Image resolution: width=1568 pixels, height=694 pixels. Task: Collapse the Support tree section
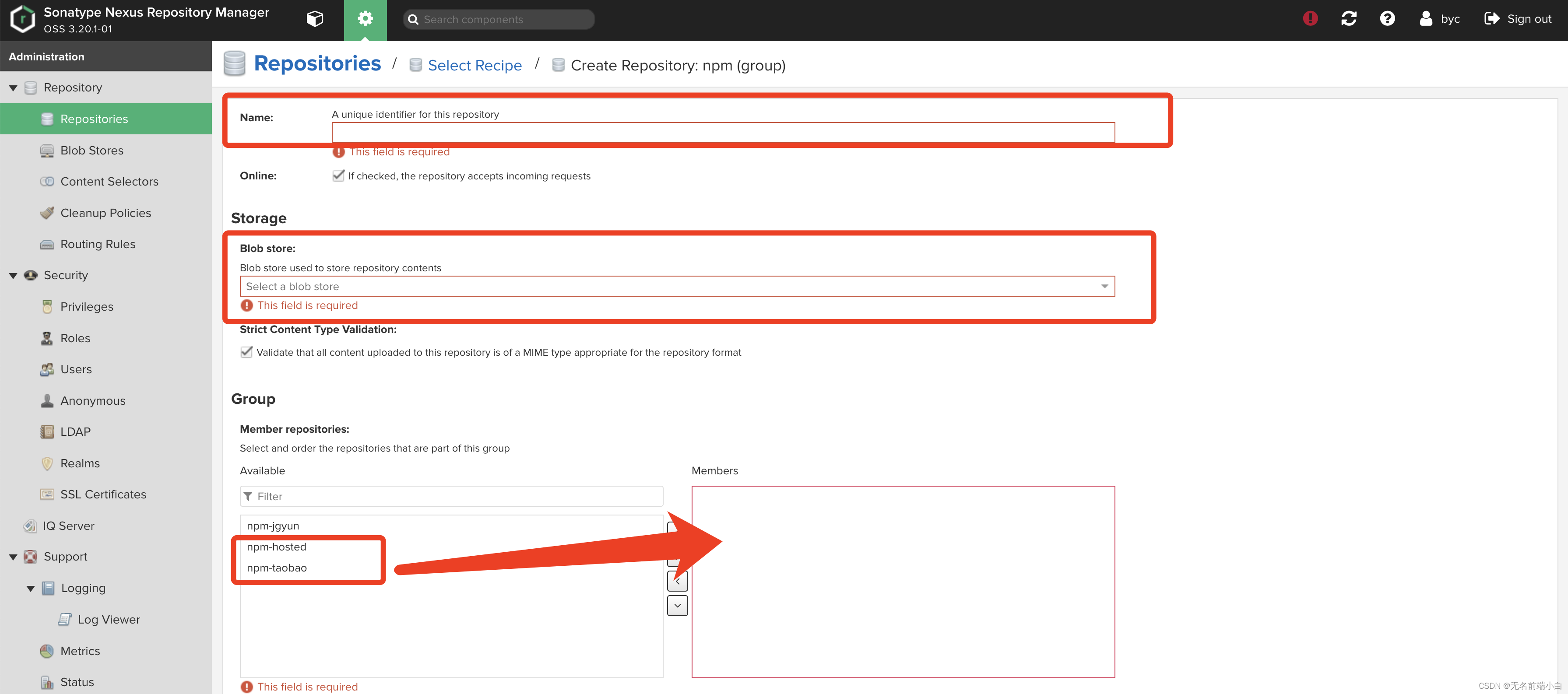point(13,557)
